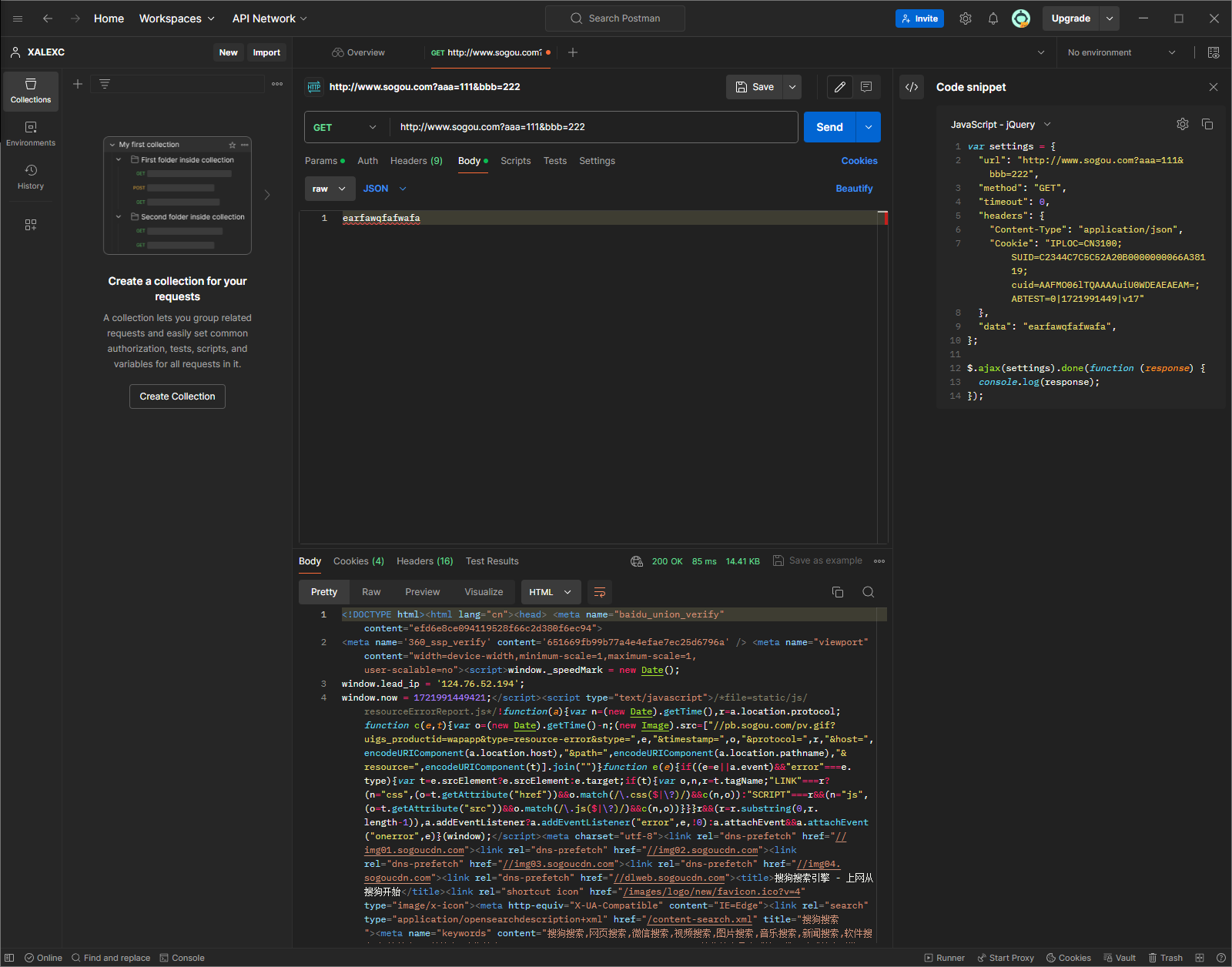Click the Invite button

coord(919,18)
